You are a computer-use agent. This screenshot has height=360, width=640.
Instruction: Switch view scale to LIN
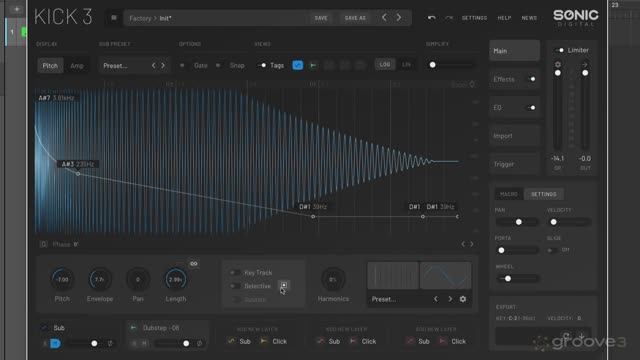406,64
